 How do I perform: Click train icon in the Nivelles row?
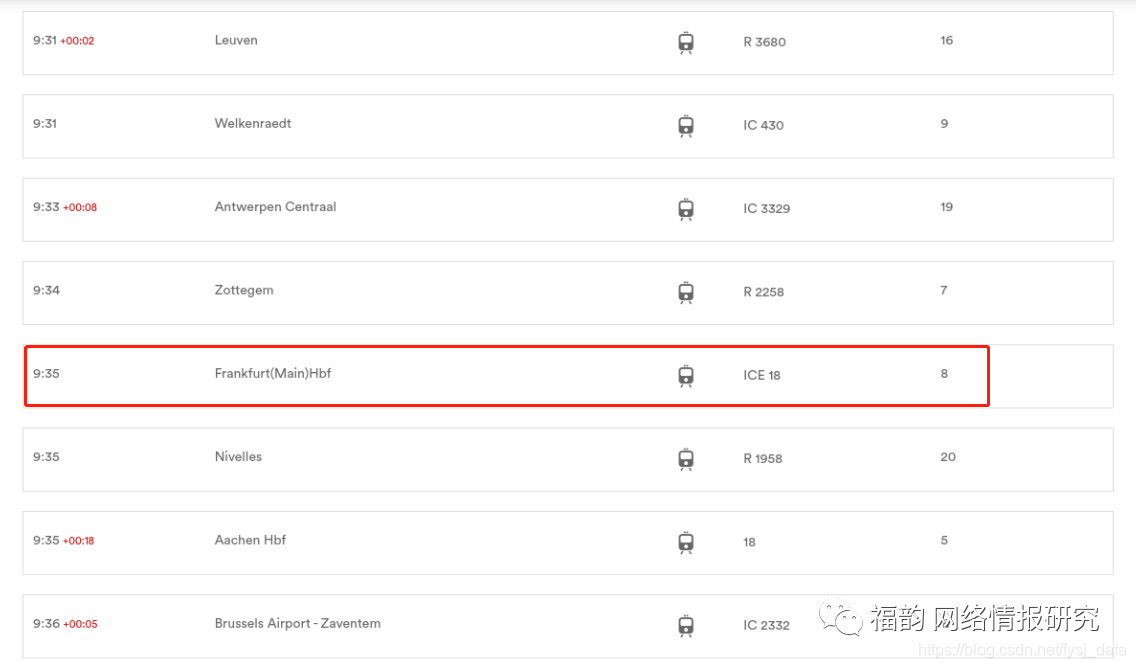click(x=685, y=459)
